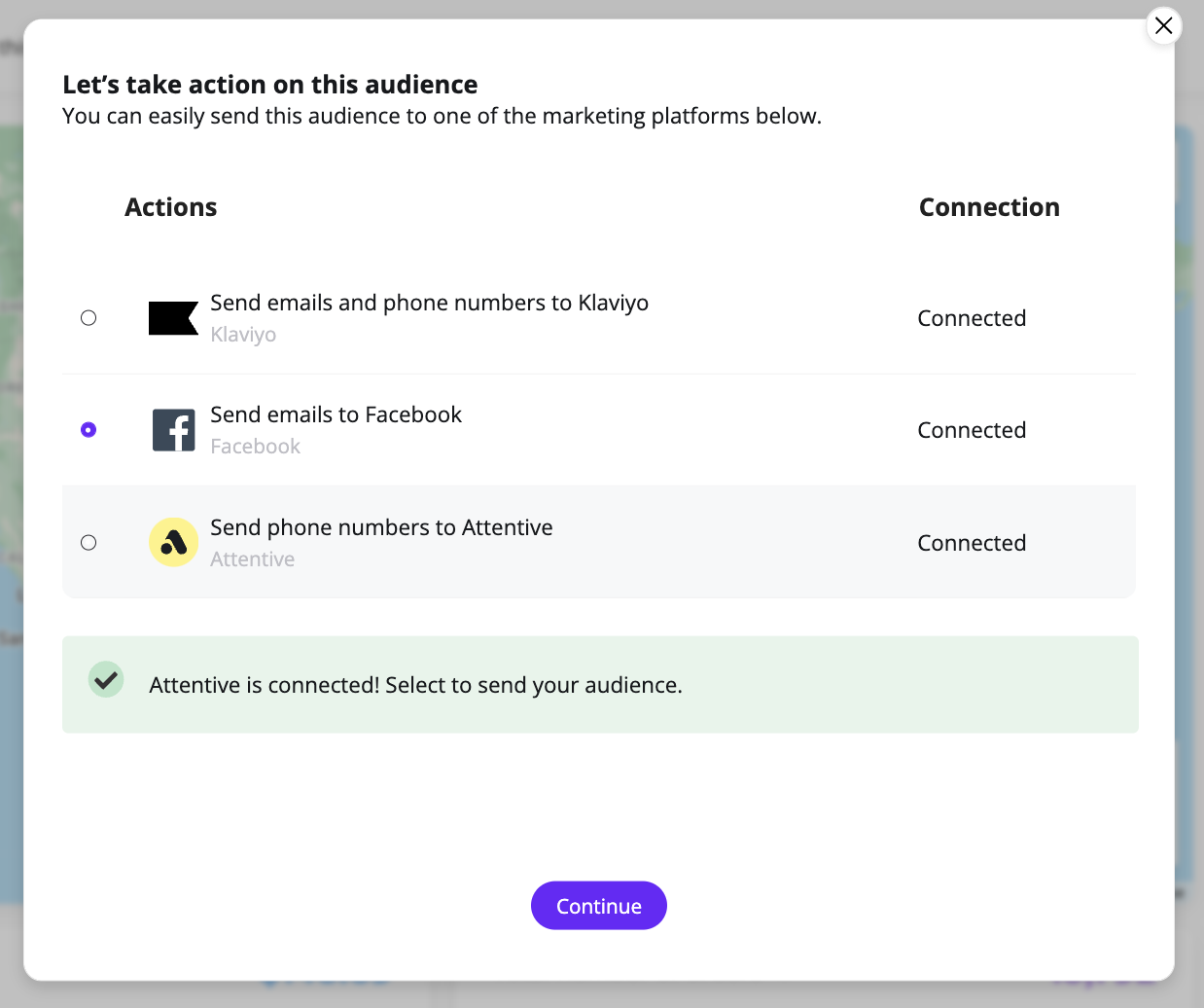The image size is (1204, 1008).
Task: Click the Actions column header
Action: click(171, 207)
